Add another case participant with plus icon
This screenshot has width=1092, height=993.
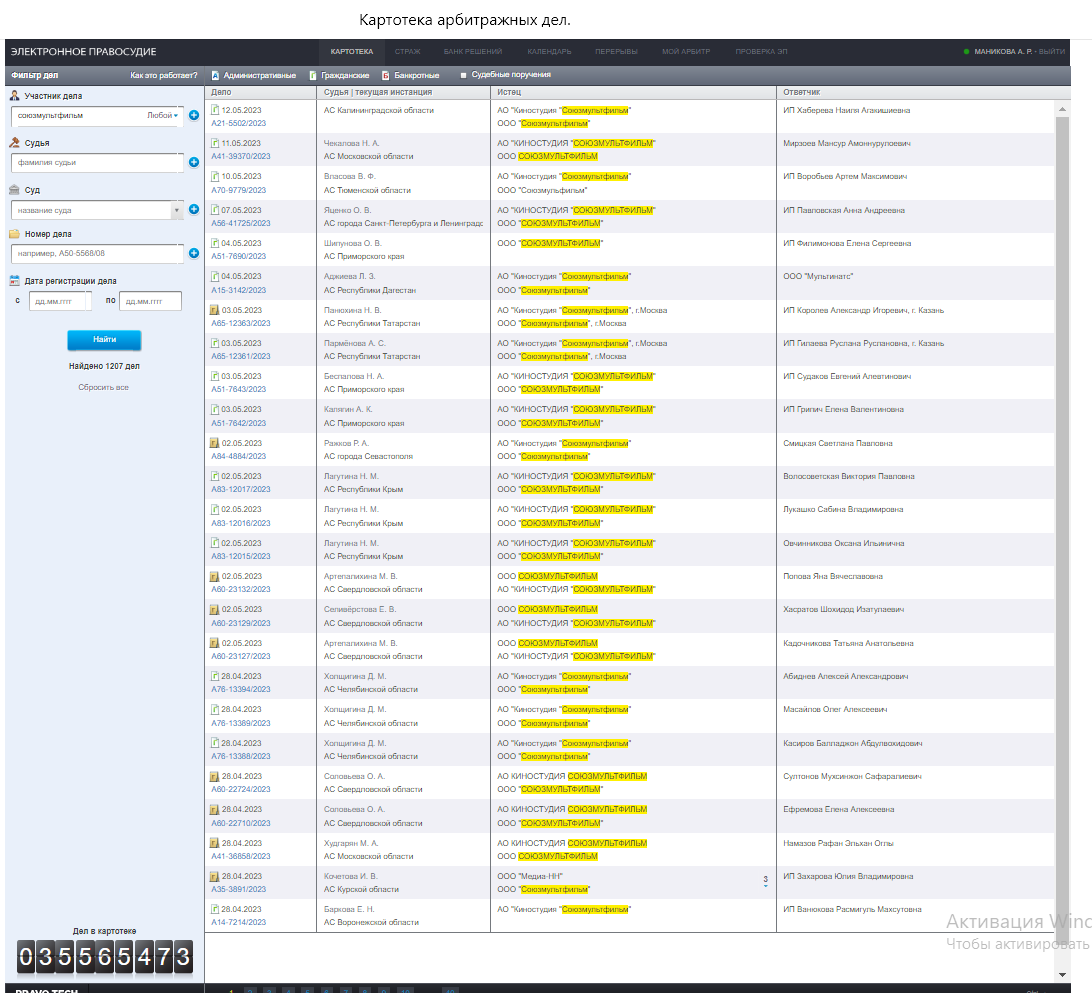tap(194, 115)
